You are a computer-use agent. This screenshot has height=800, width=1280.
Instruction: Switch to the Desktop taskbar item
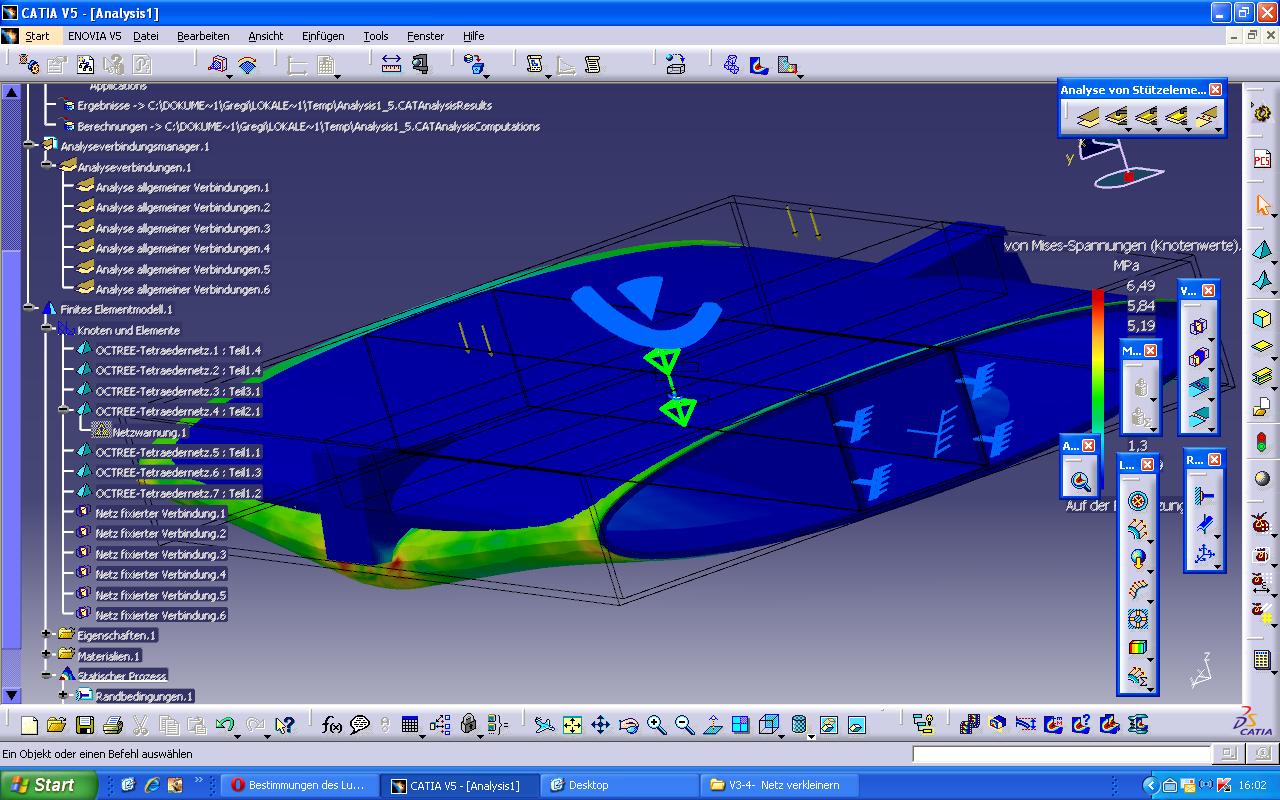pos(620,785)
